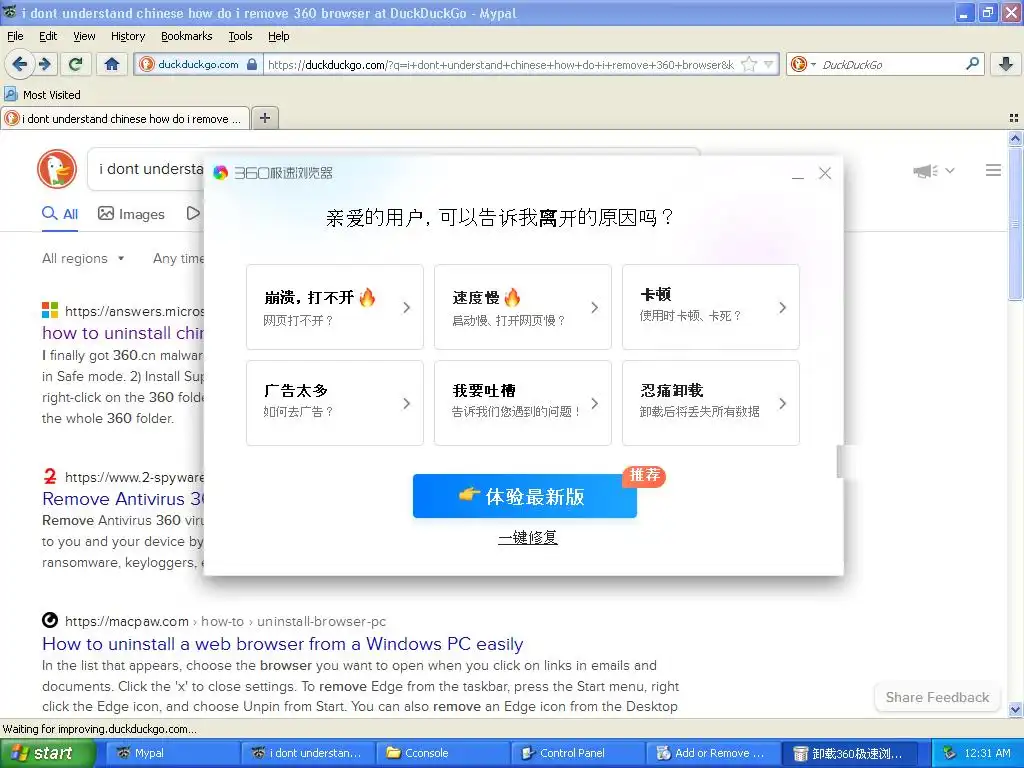Click the macpaw.com result URL
The height and width of the screenshot is (768, 1024).
[x=225, y=621]
